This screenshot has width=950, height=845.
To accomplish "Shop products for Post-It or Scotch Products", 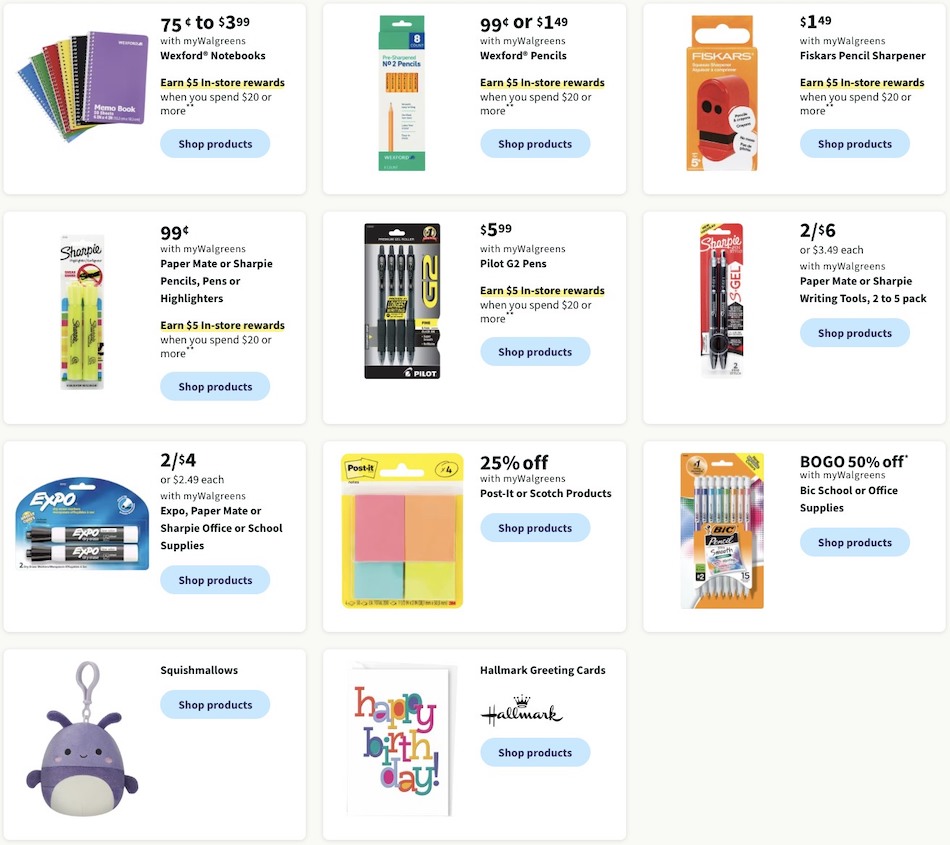I will (535, 528).
